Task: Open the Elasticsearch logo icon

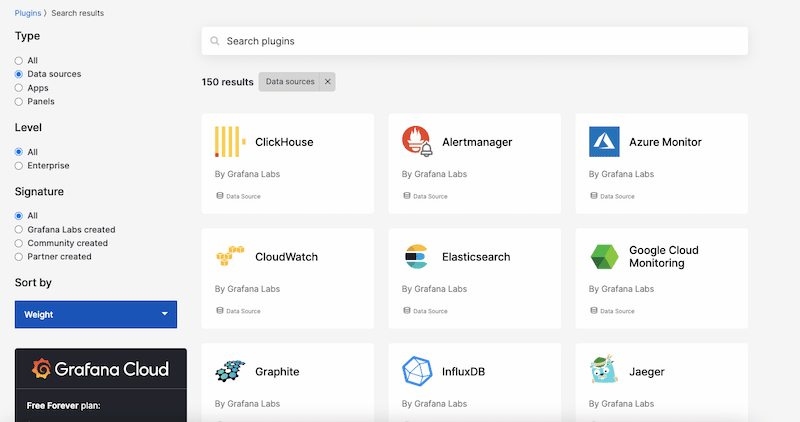Action: click(x=417, y=257)
